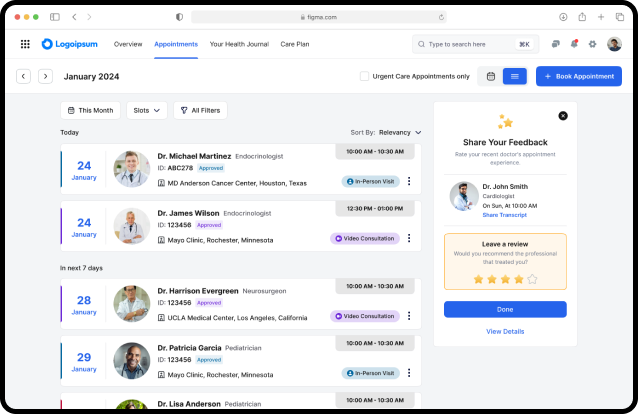638x414 pixels.
Task: Enable Urgent Care Appointments only
Action: (x=365, y=76)
